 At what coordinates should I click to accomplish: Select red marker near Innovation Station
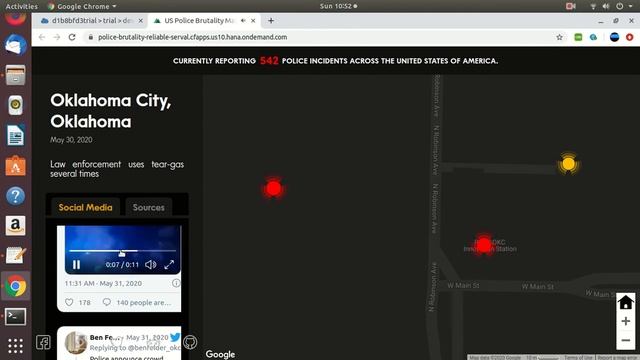(484, 245)
